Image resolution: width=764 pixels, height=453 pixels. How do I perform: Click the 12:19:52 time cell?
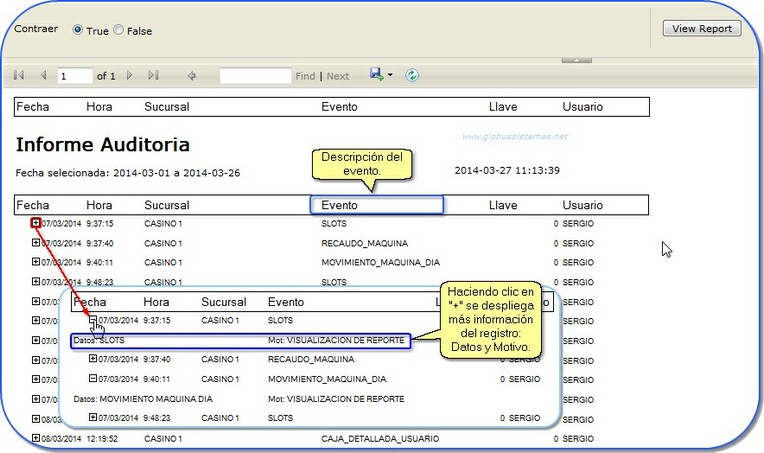point(102,439)
